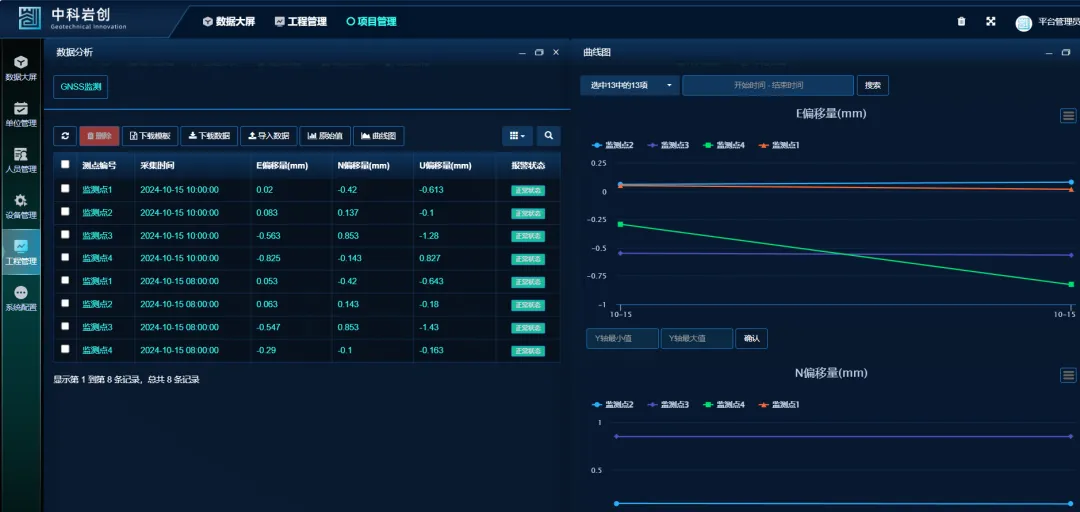Open the 选中13中的13项 dropdown
The image size is (1080, 512).
pos(630,85)
